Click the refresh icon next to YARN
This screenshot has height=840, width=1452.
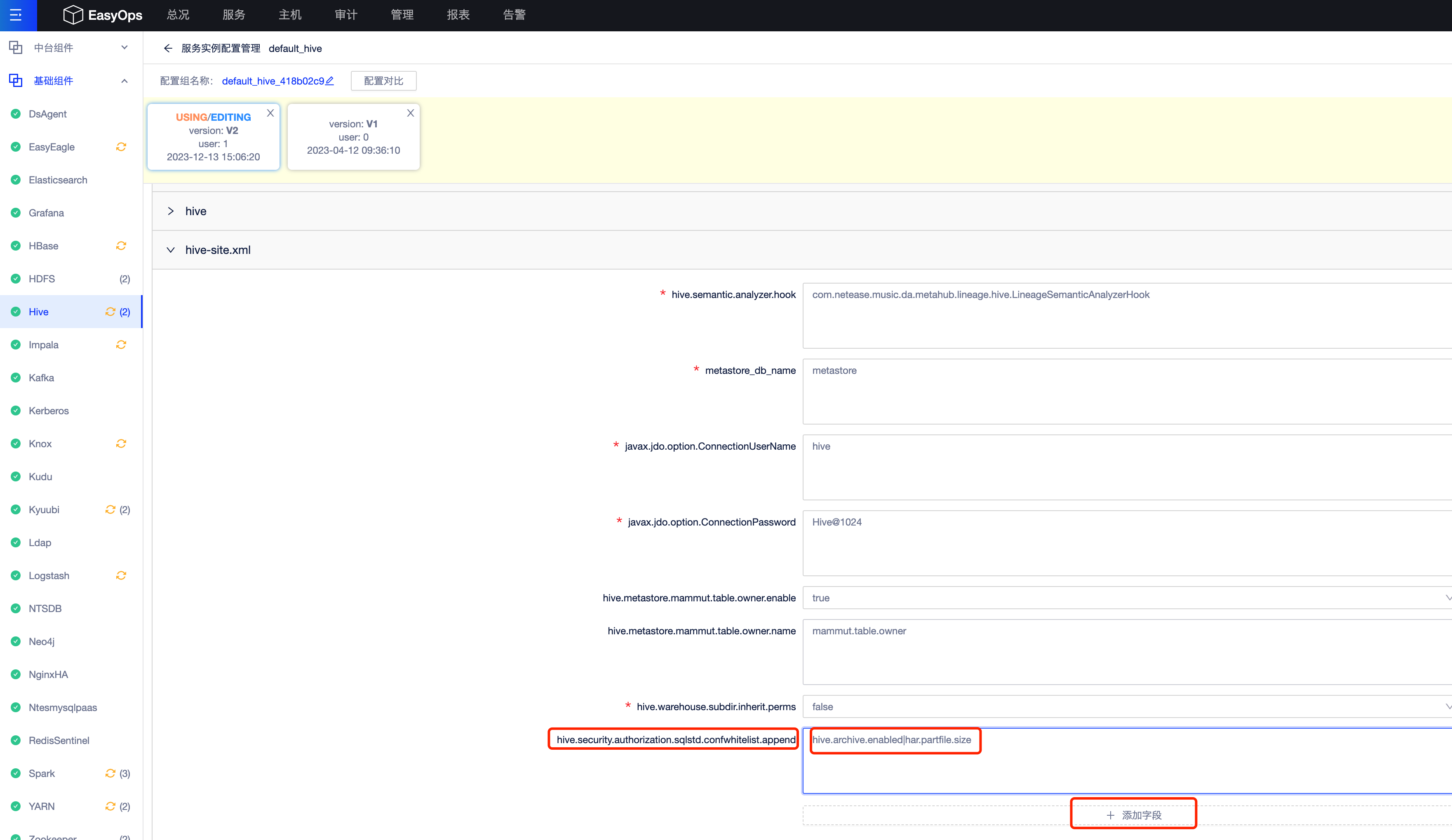[x=110, y=806]
